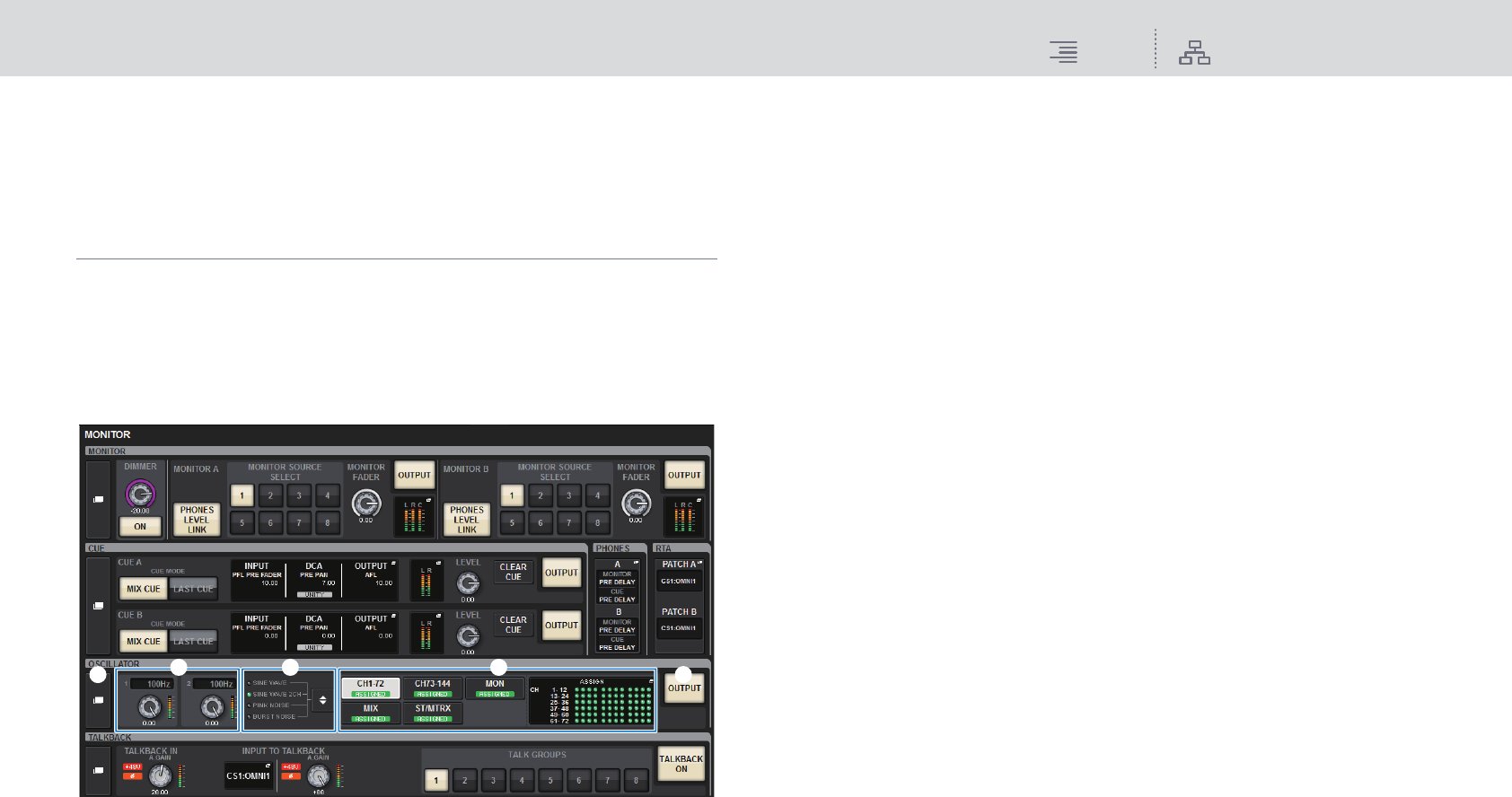Select the MIX oscillator assign tab
Image resolution: width=1512 pixels, height=797 pixels.
pos(370,713)
